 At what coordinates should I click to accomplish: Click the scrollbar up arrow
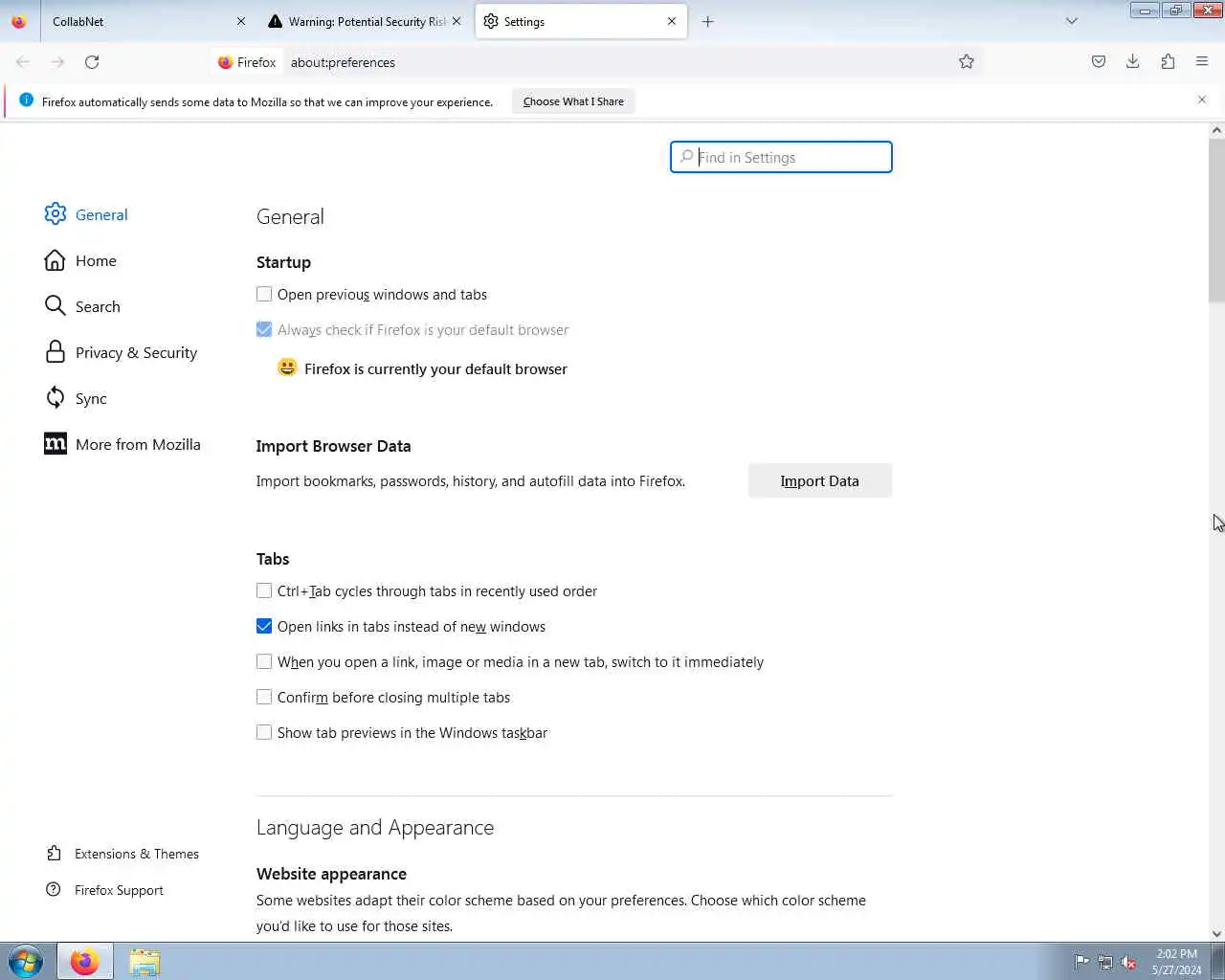pyautogui.click(x=1216, y=130)
